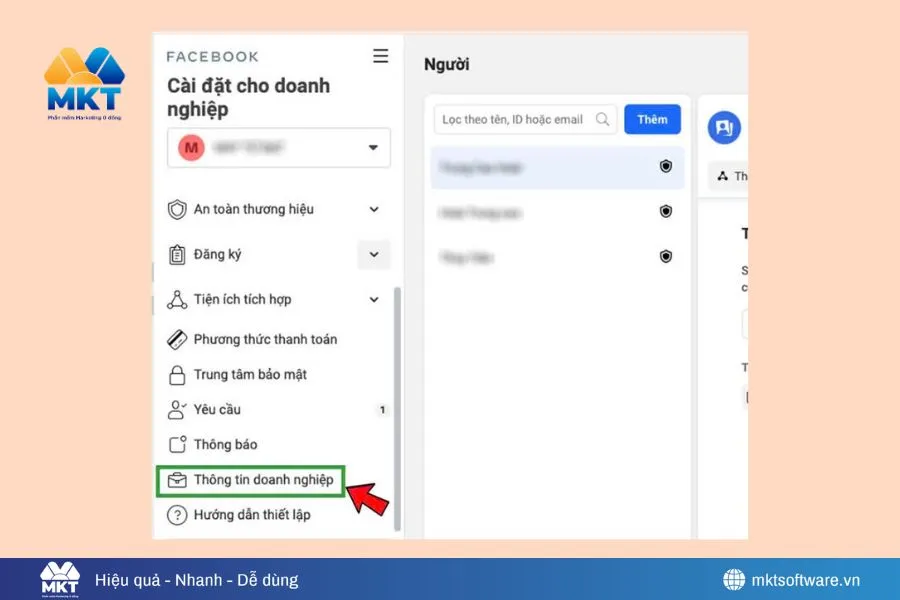Click the people icon next to "Tiện ích tích hợp"

179,299
